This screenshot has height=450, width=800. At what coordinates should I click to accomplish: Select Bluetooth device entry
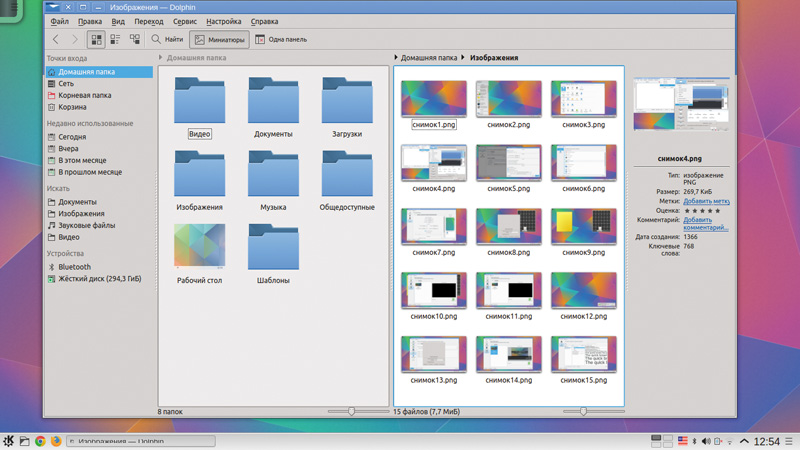pyautogui.click(x=99, y=267)
